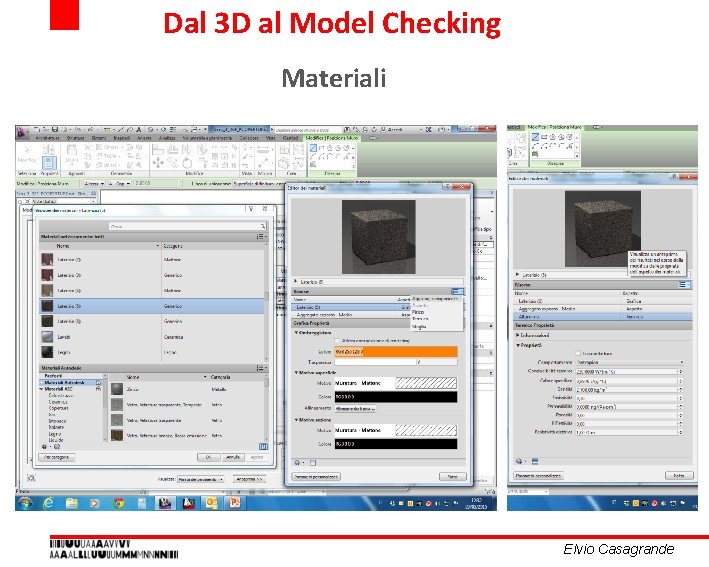Click the Allineamento texture button
The height and width of the screenshot is (567, 709).
click(x=355, y=409)
